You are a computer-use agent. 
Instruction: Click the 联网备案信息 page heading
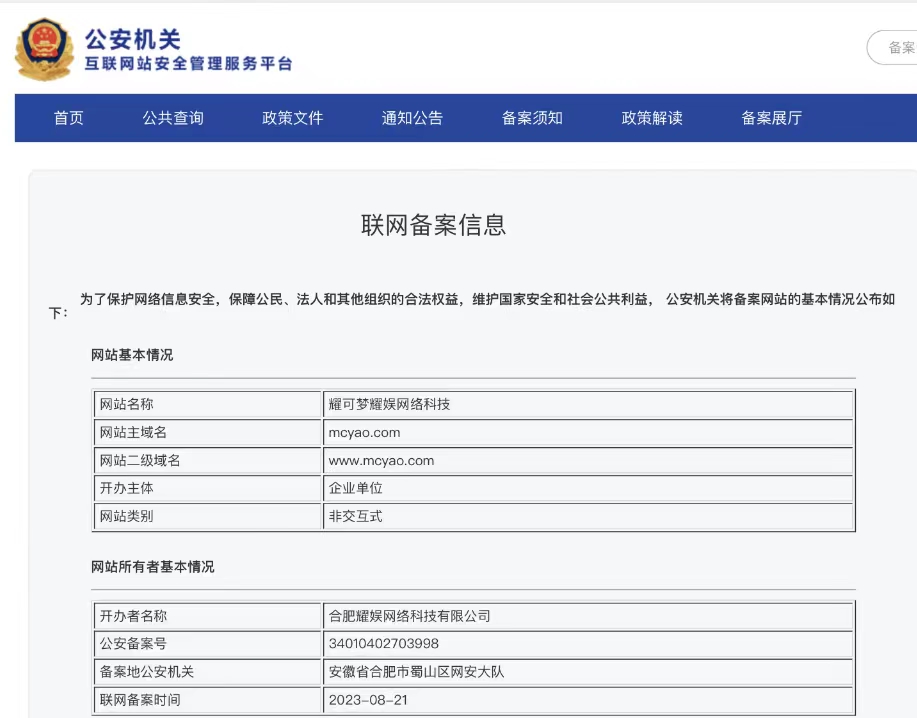click(433, 225)
